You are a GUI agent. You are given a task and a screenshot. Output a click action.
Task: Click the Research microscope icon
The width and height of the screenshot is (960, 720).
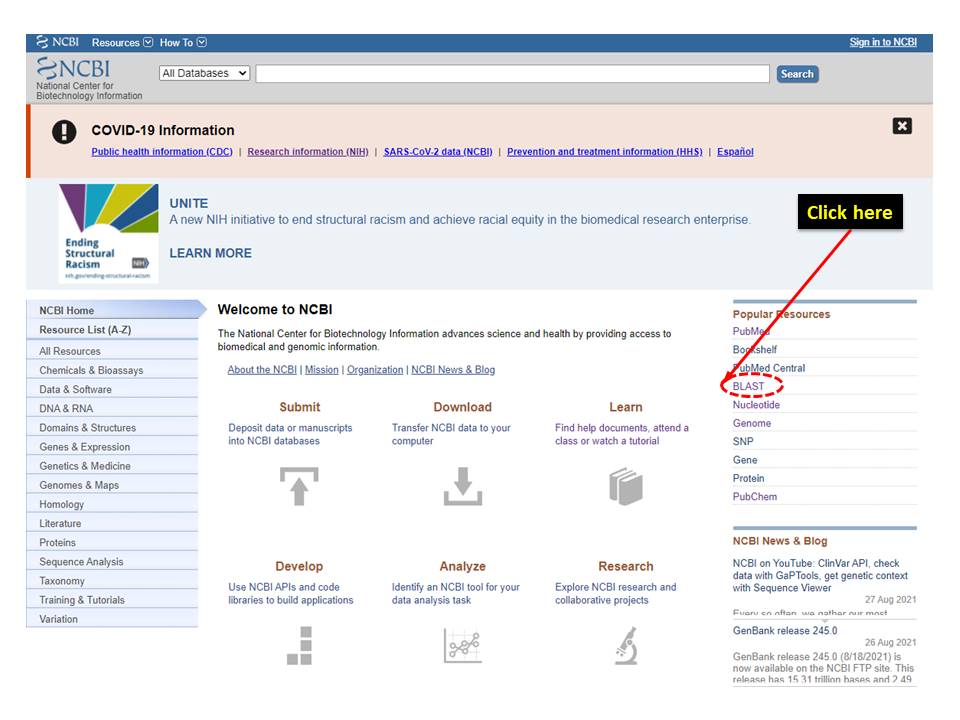pyautogui.click(x=626, y=646)
